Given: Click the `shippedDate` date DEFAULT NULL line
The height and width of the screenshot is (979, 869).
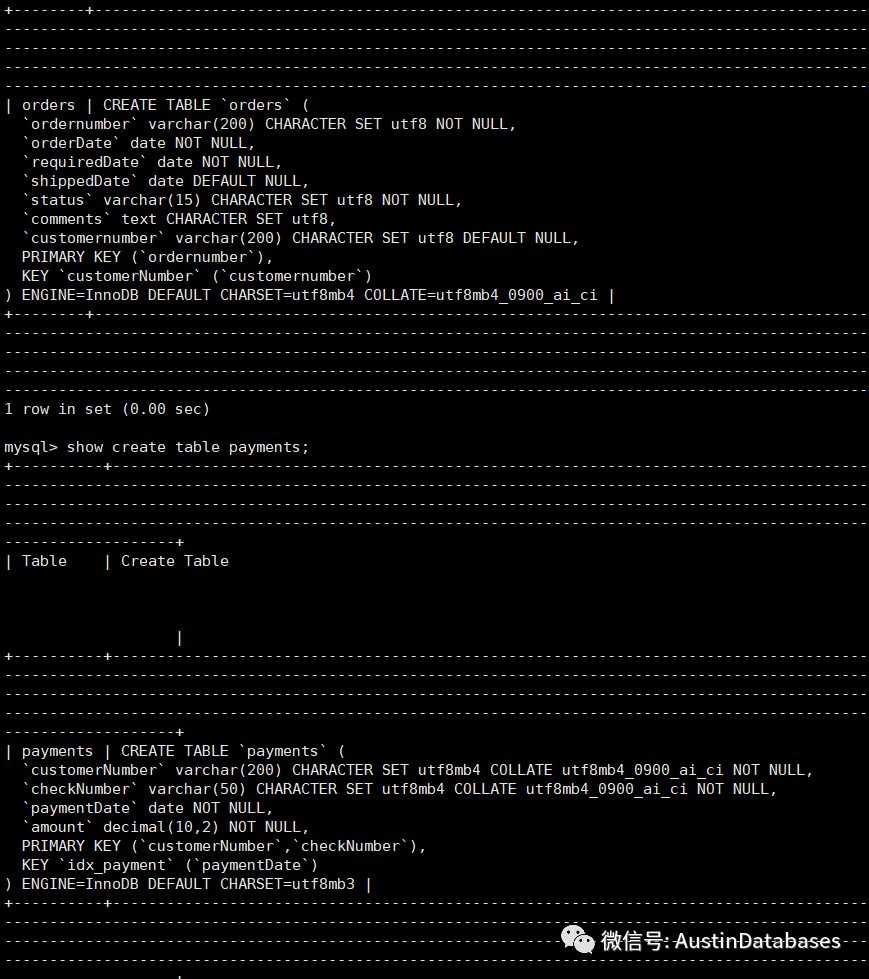Looking at the screenshot, I should (x=165, y=181).
